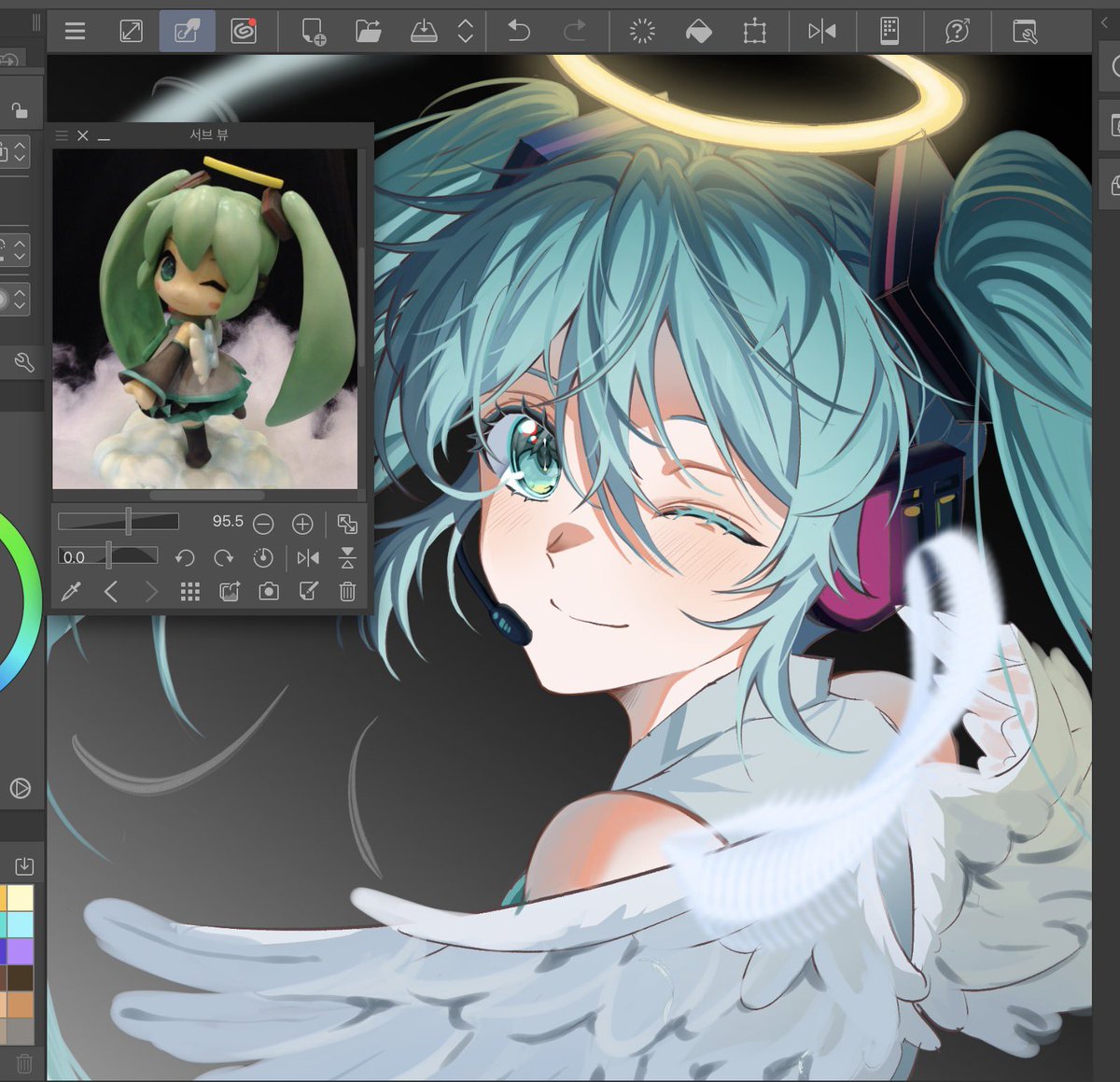Screen dimensions: 1120x1082
Task: Capture an image with Sub View camera
Action: (x=269, y=591)
